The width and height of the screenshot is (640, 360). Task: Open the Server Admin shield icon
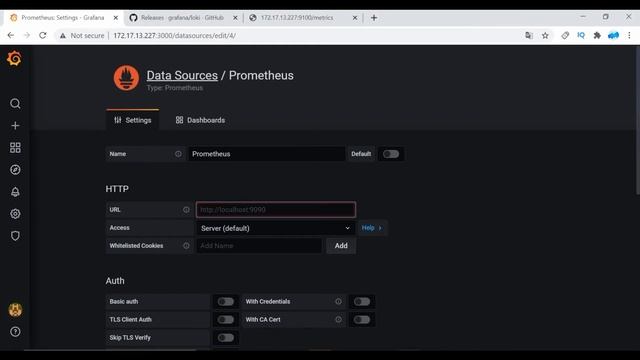[x=15, y=236]
